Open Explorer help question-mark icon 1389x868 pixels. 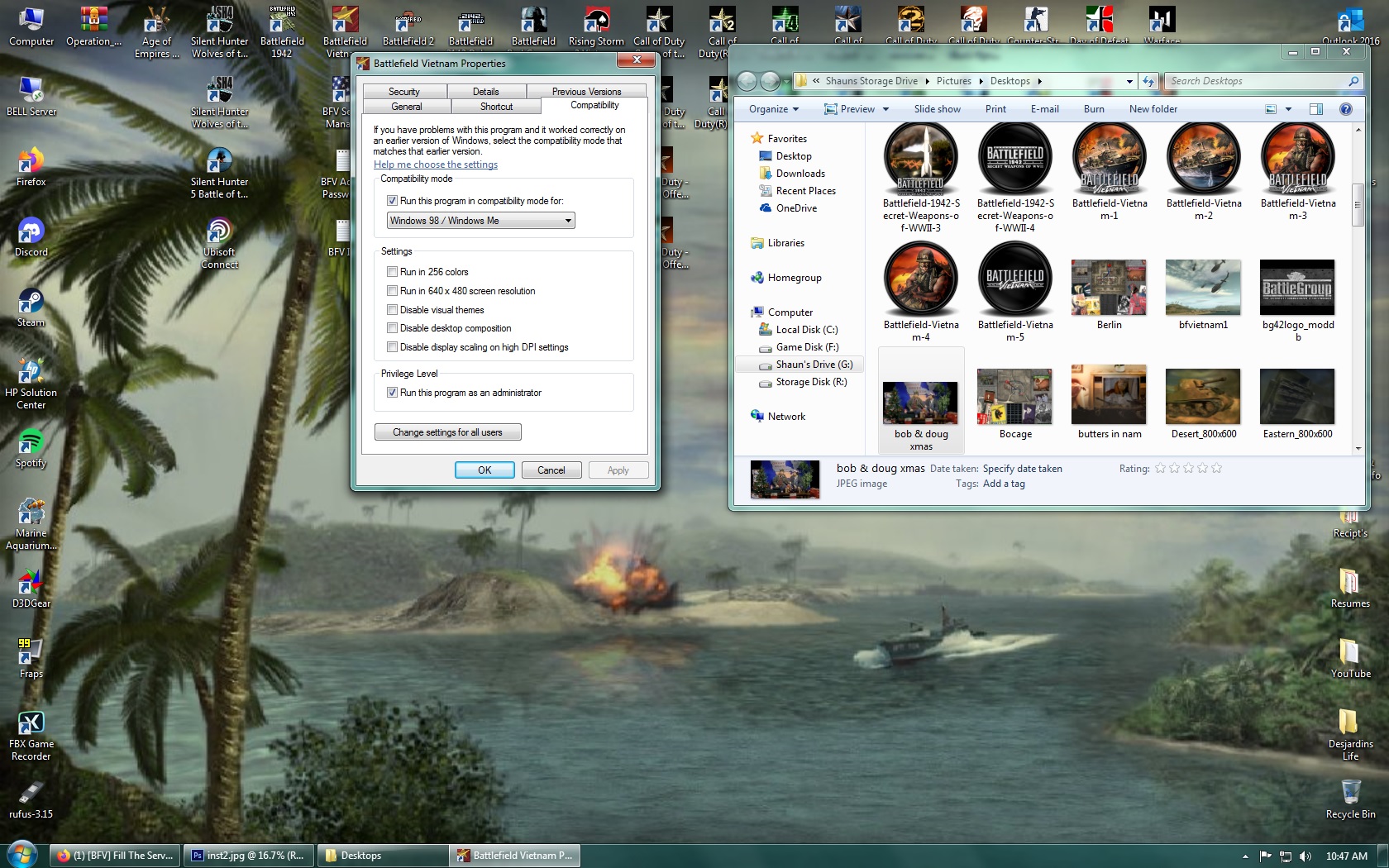[1346, 109]
